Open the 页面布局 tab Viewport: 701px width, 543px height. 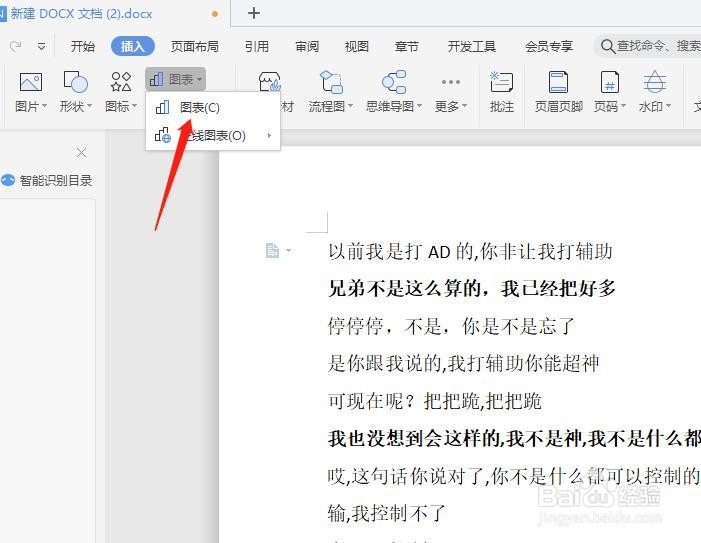coord(194,46)
